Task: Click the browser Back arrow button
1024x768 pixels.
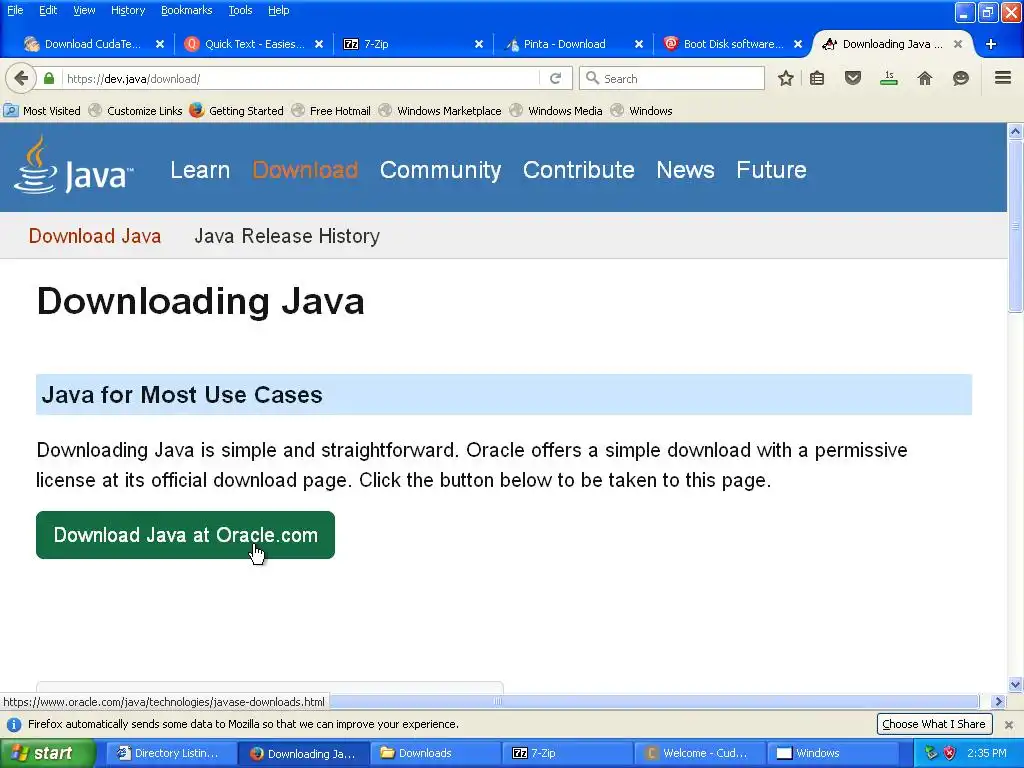Action: click(21, 78)
